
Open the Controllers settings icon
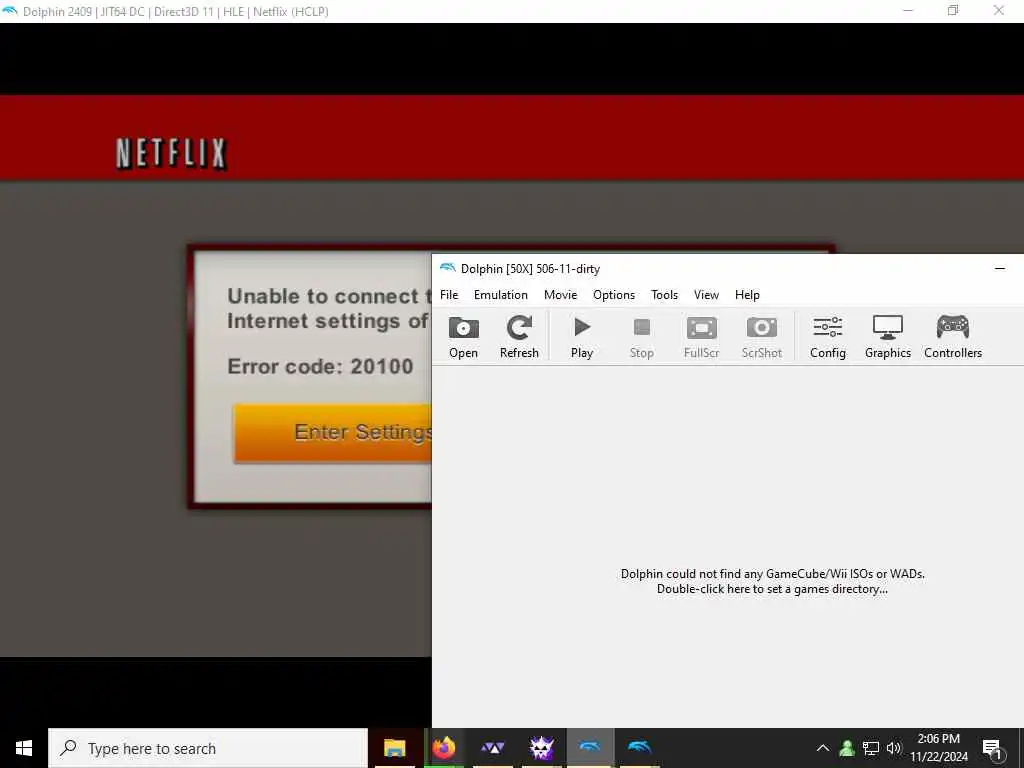click(x=953, y=337)
